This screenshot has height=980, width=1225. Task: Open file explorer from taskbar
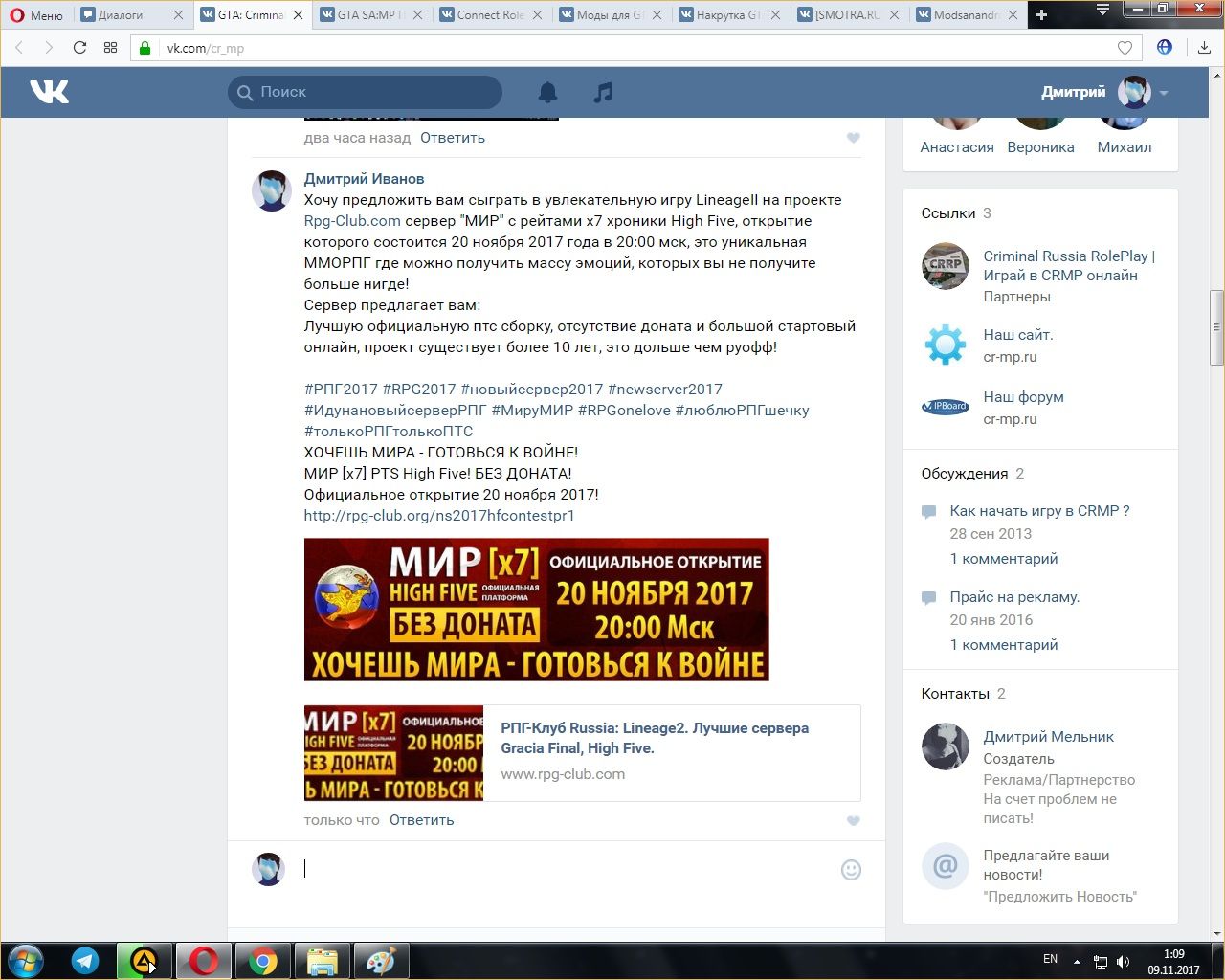pyautogui.click(x=322, y=961)
